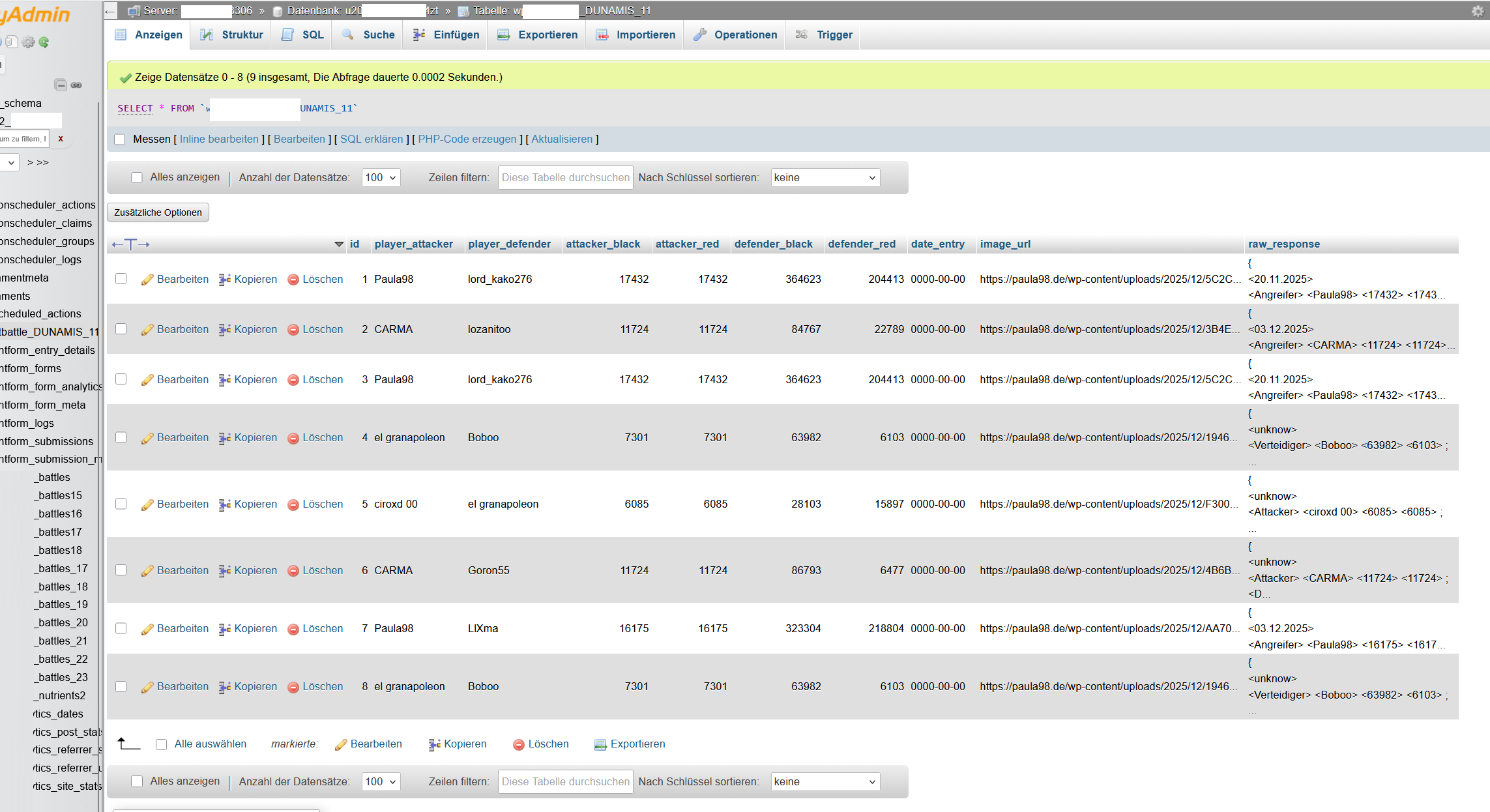Click the table icon in the breadcrumb
Screen dimensions: 1490x812
[x=463, y=10]
